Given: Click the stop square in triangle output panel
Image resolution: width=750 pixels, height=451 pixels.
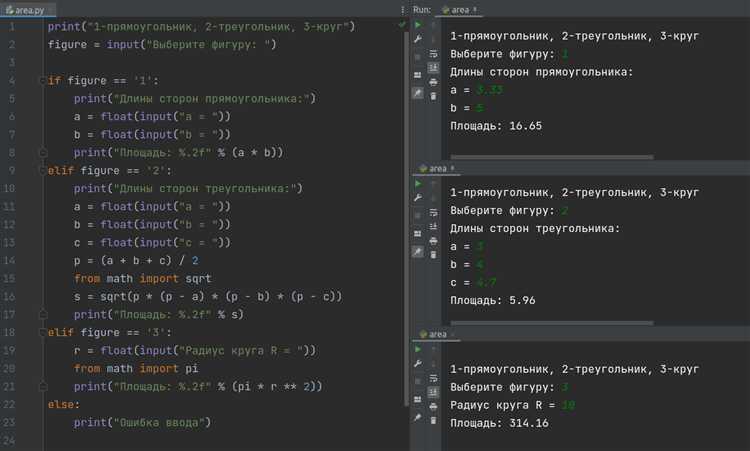Looking at the screenshot, I should coord(418,215).
